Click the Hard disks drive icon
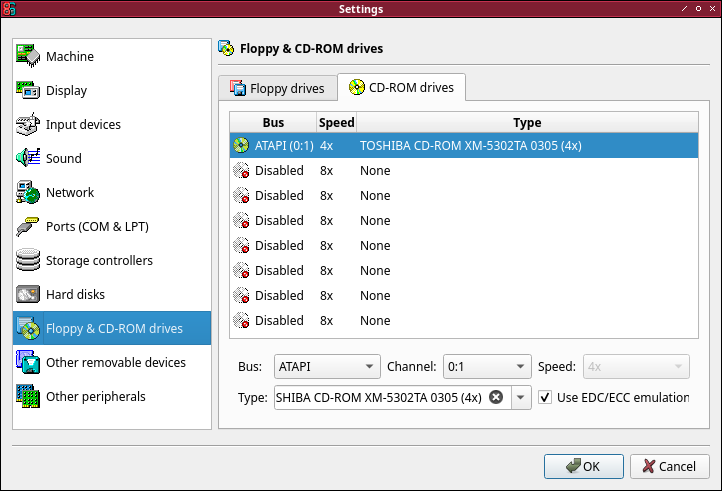 28,294
